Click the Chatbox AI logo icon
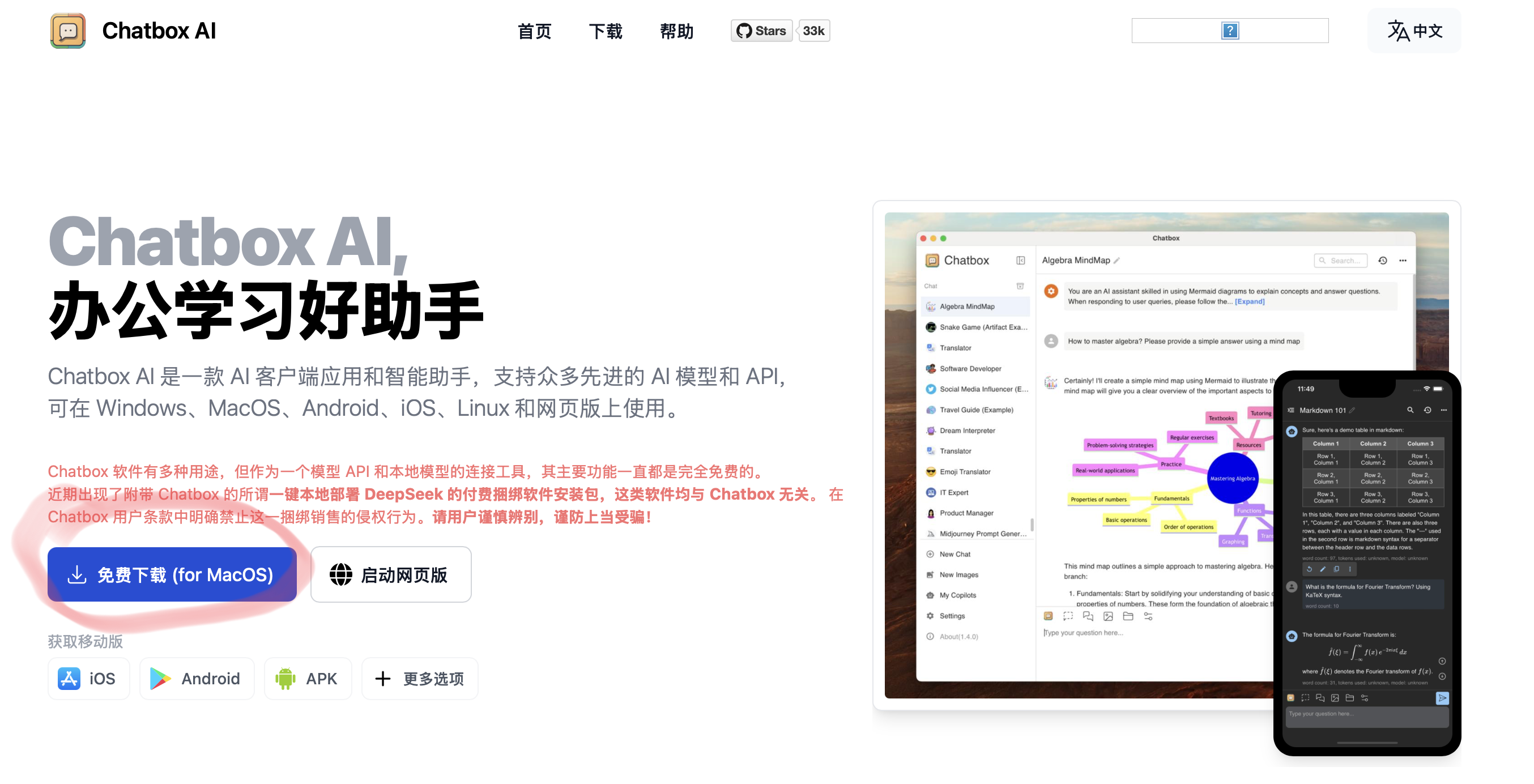The image size is (1534, 784). point(68,31)
